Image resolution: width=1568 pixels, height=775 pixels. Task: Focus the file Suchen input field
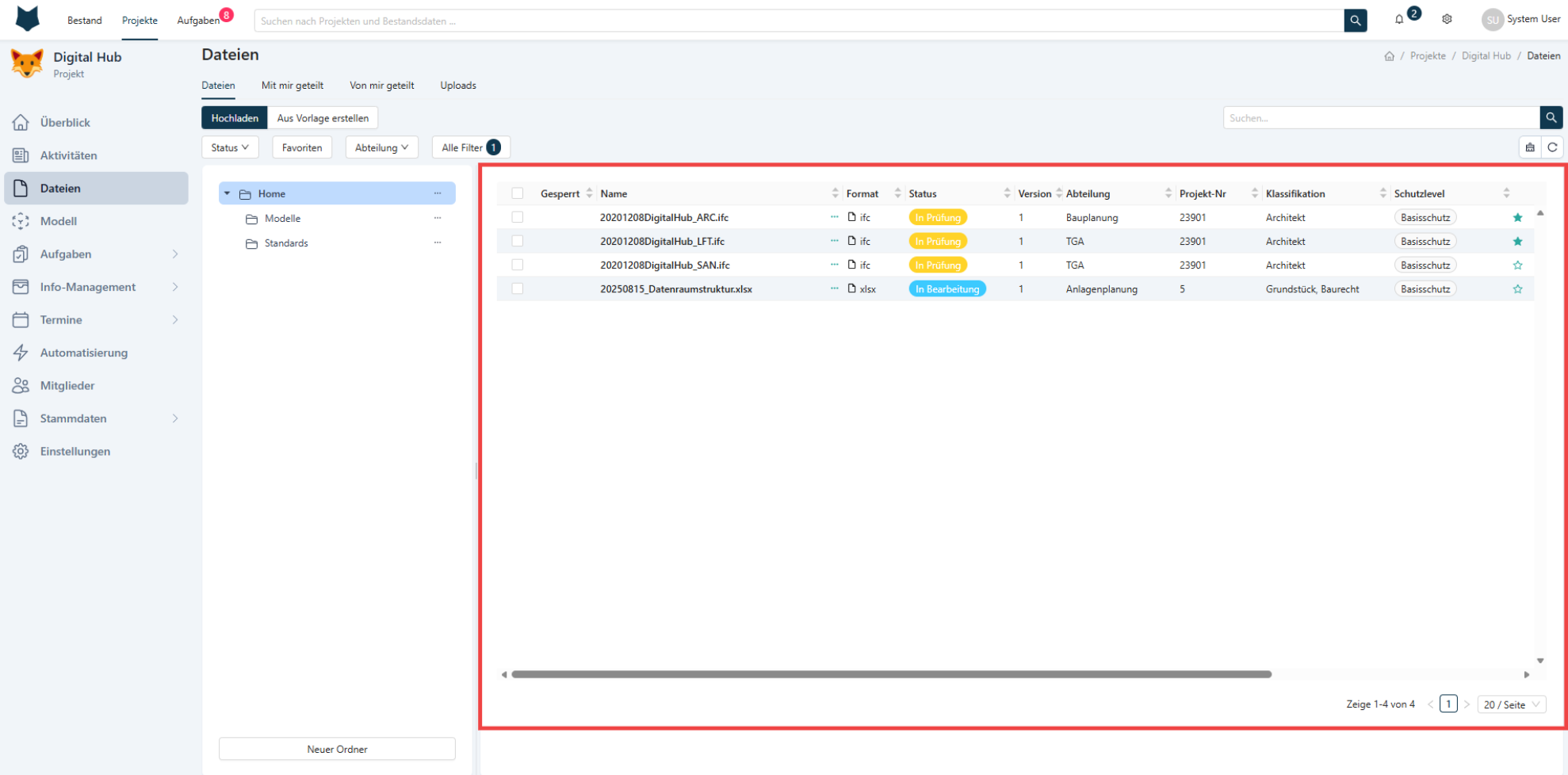[x=1382, y=118]
